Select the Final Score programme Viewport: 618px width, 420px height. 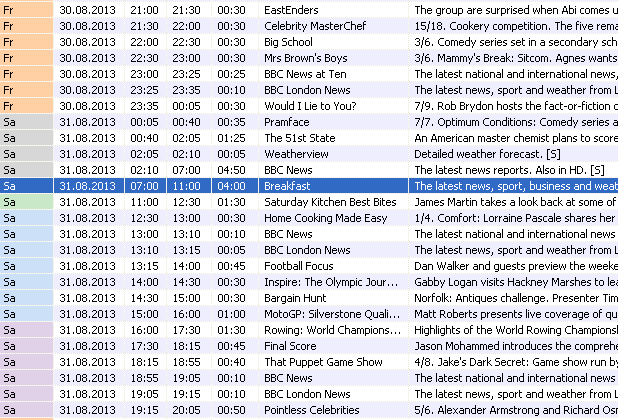(290, 346)
